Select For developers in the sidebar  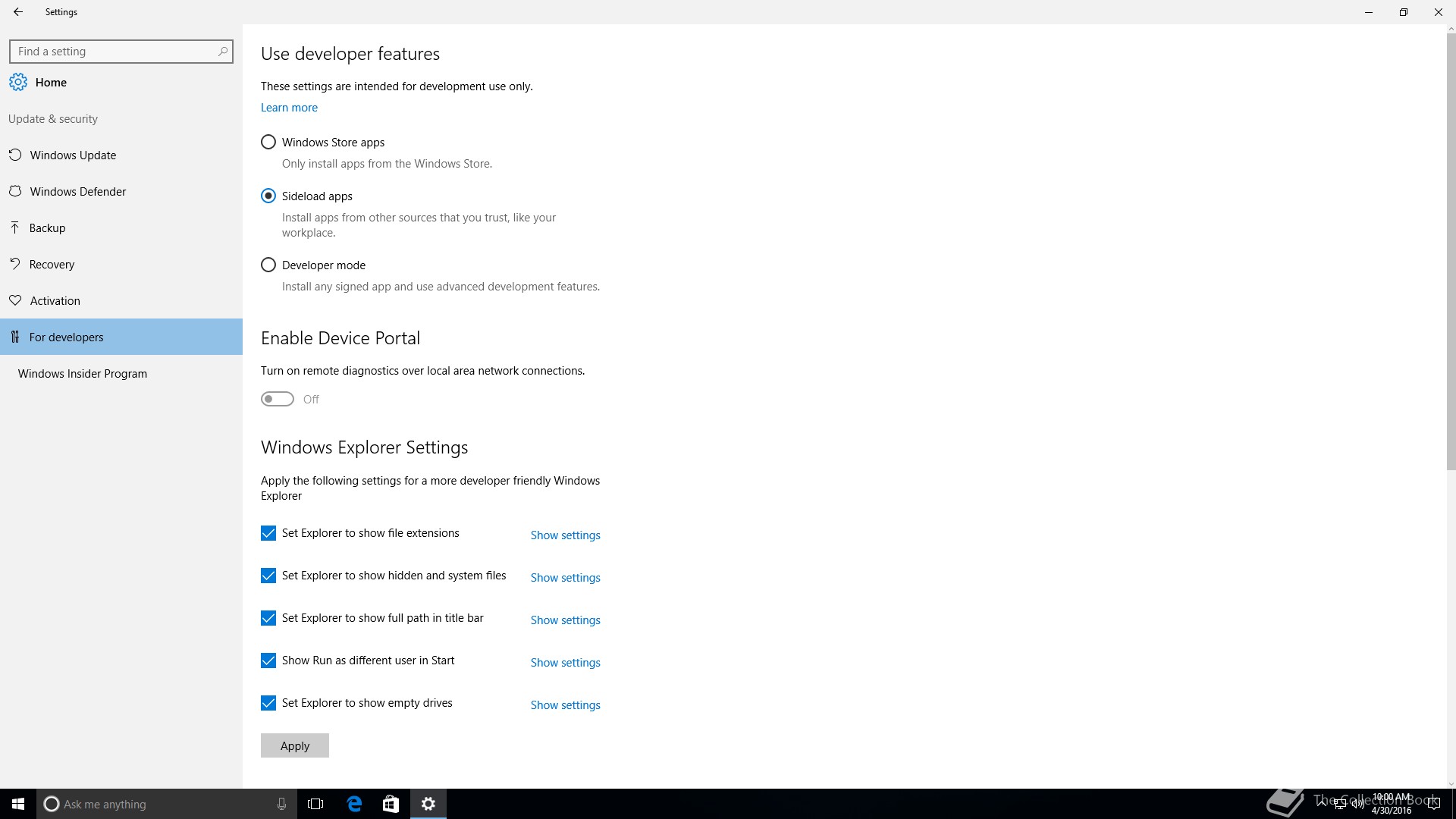121,337
